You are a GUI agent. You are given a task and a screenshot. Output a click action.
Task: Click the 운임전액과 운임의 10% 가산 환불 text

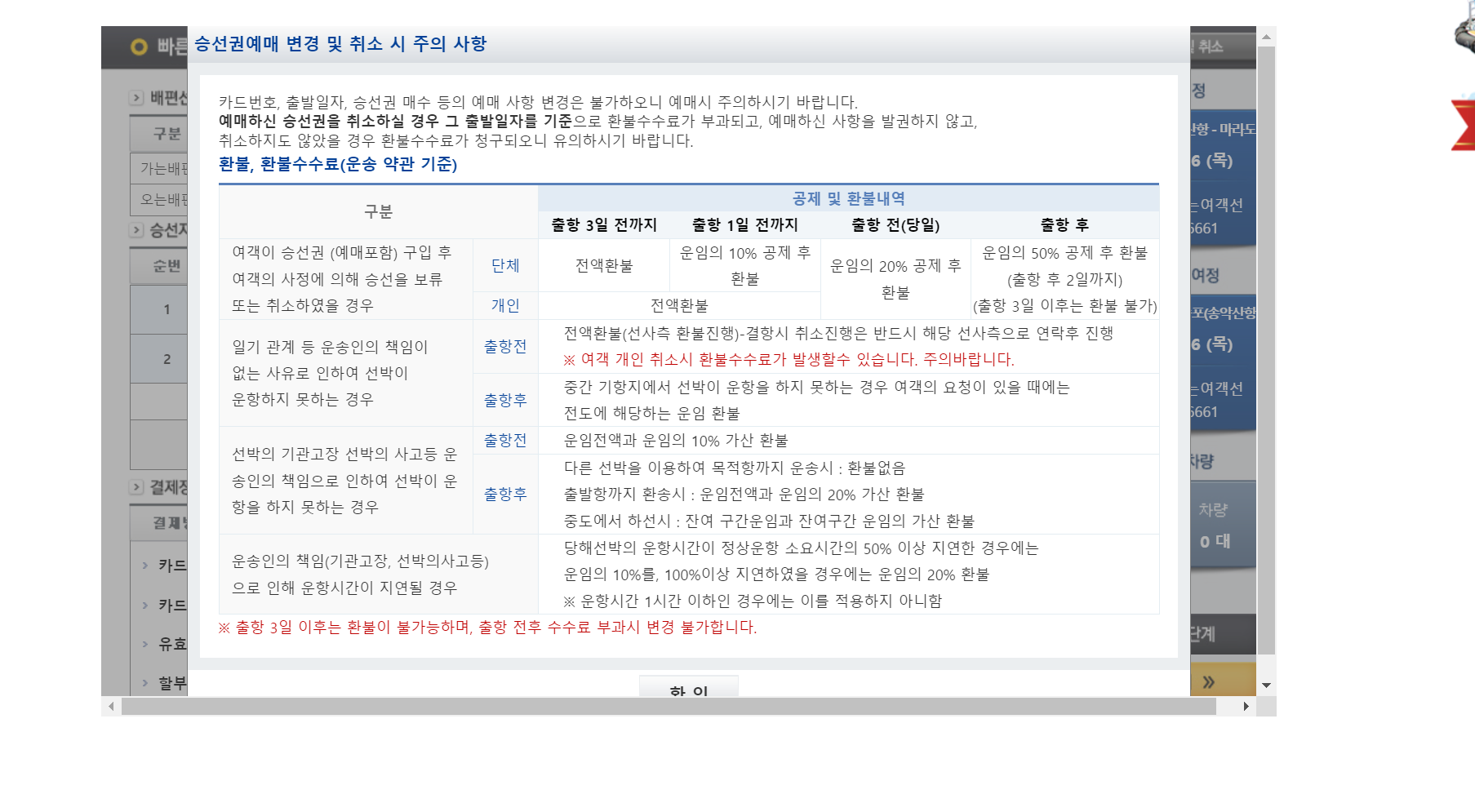click(676, 441)
